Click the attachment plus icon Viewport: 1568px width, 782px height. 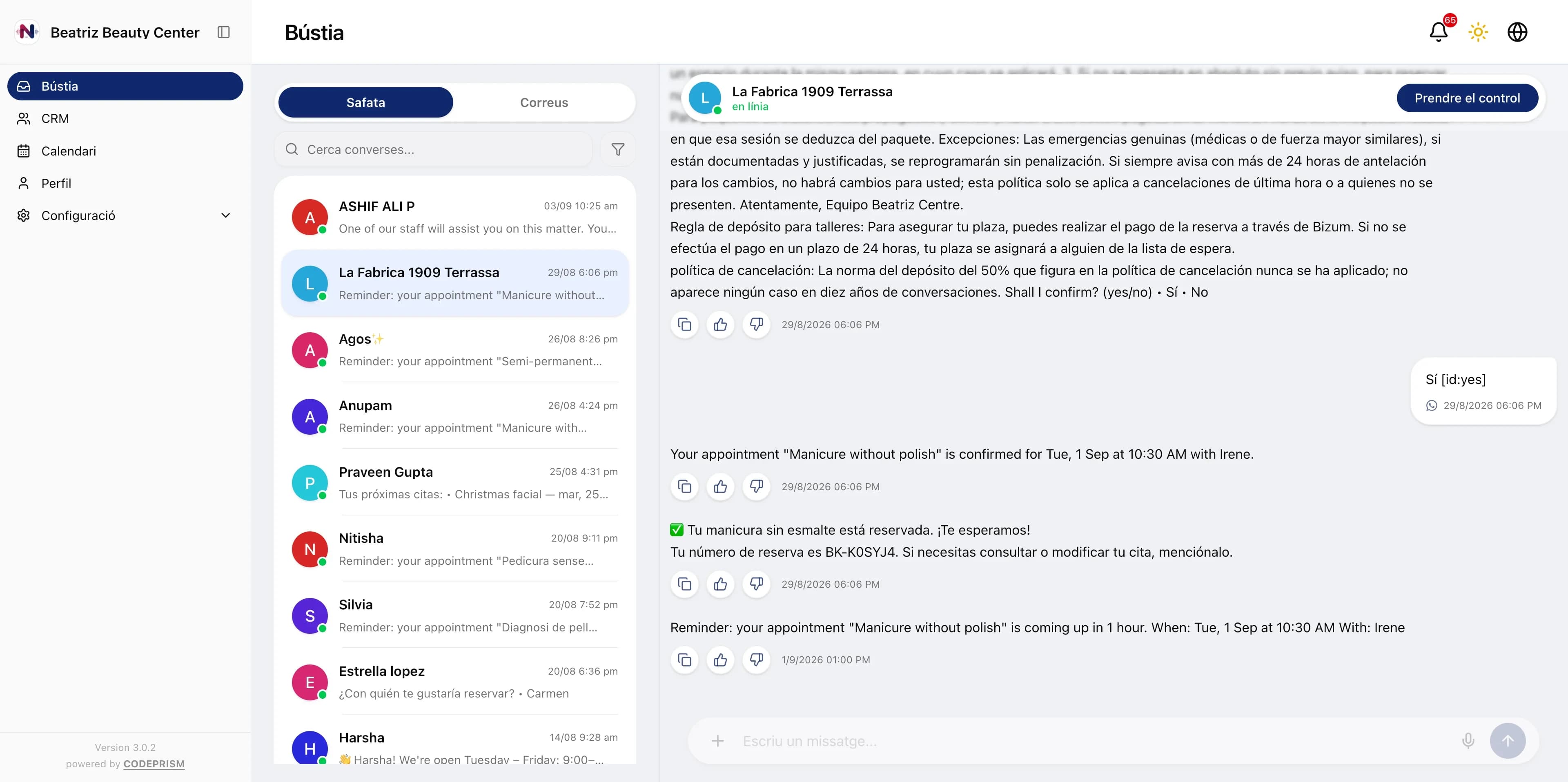click(x=718, y=741)
